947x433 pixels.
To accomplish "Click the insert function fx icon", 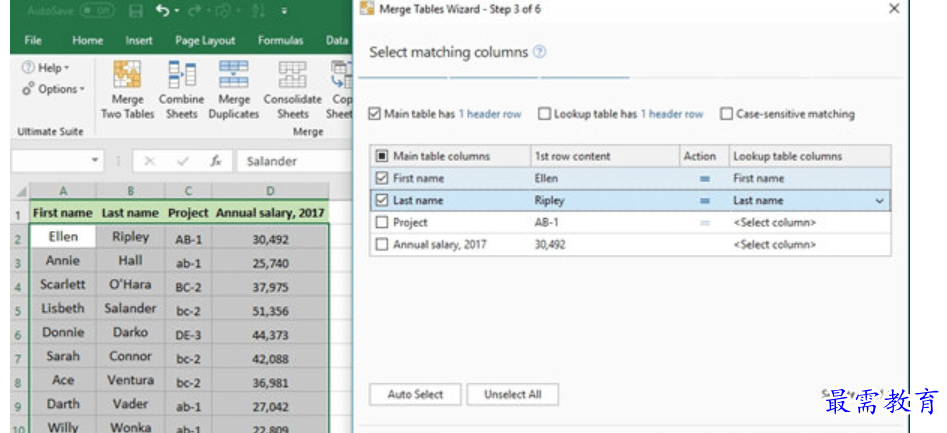I will tap(216, 161).
